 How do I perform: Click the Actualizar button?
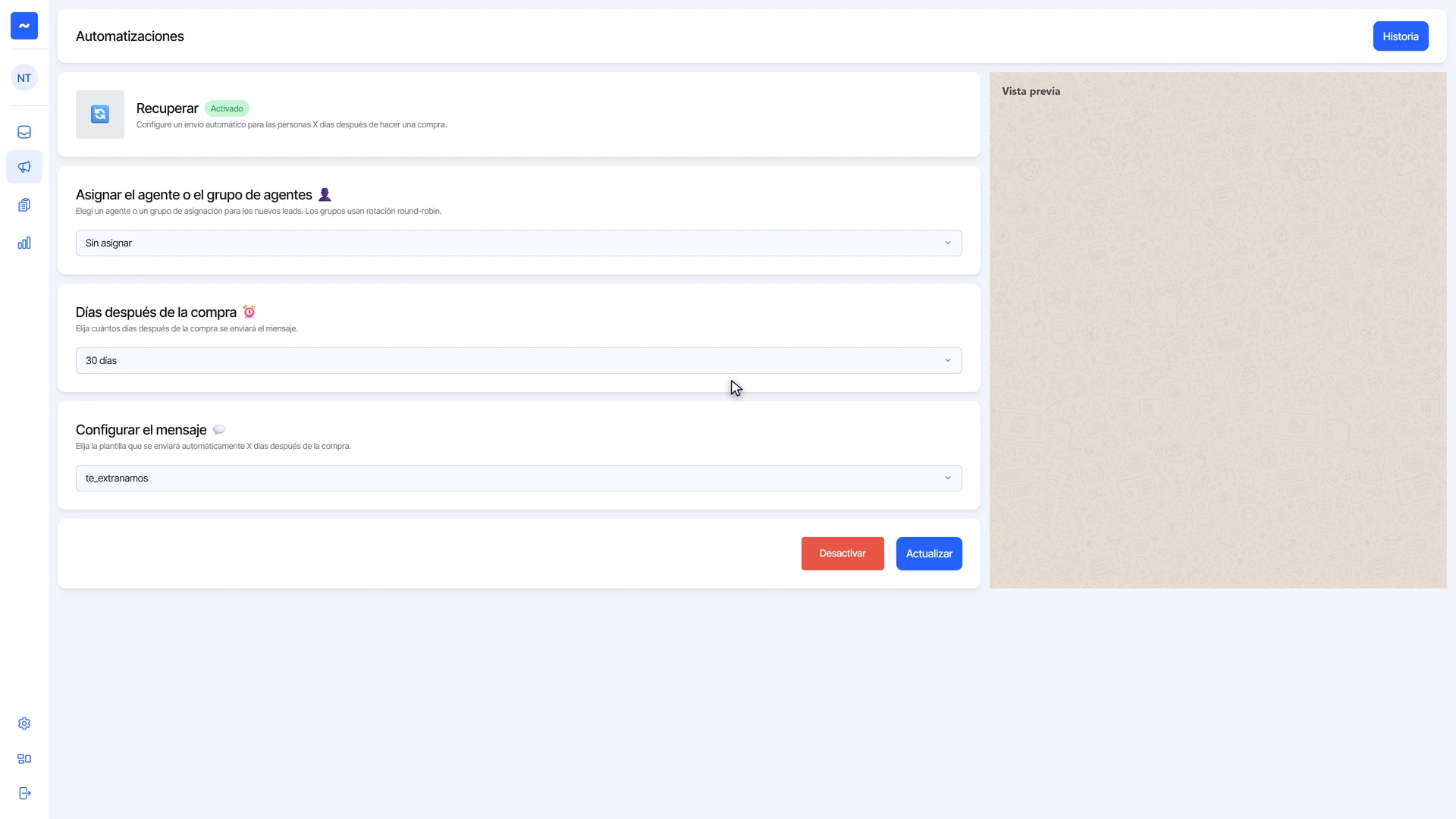pyautogui.click(x=929, y=554)
